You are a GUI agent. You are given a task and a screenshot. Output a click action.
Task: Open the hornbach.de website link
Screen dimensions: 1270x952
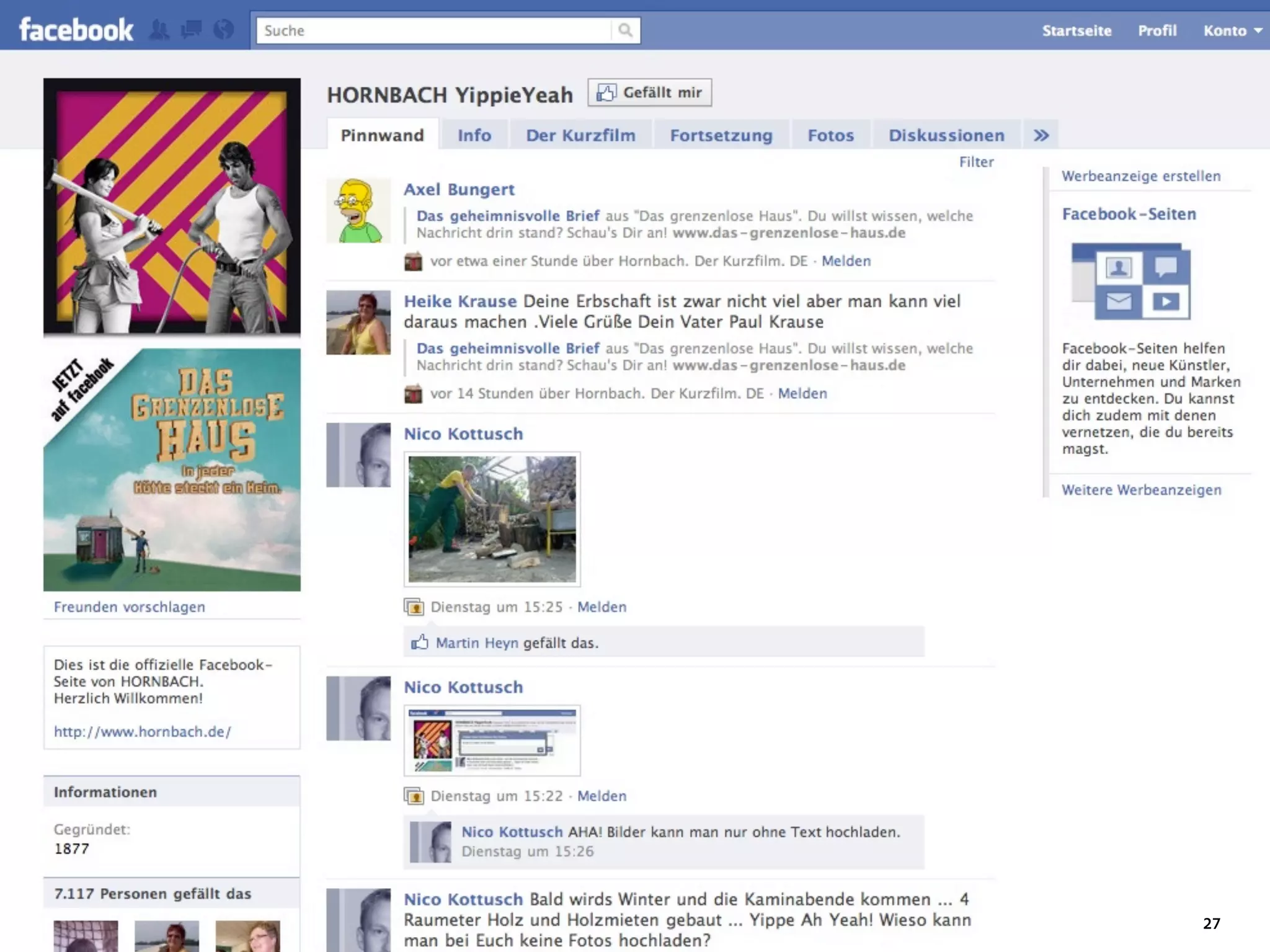click(142, 731)
